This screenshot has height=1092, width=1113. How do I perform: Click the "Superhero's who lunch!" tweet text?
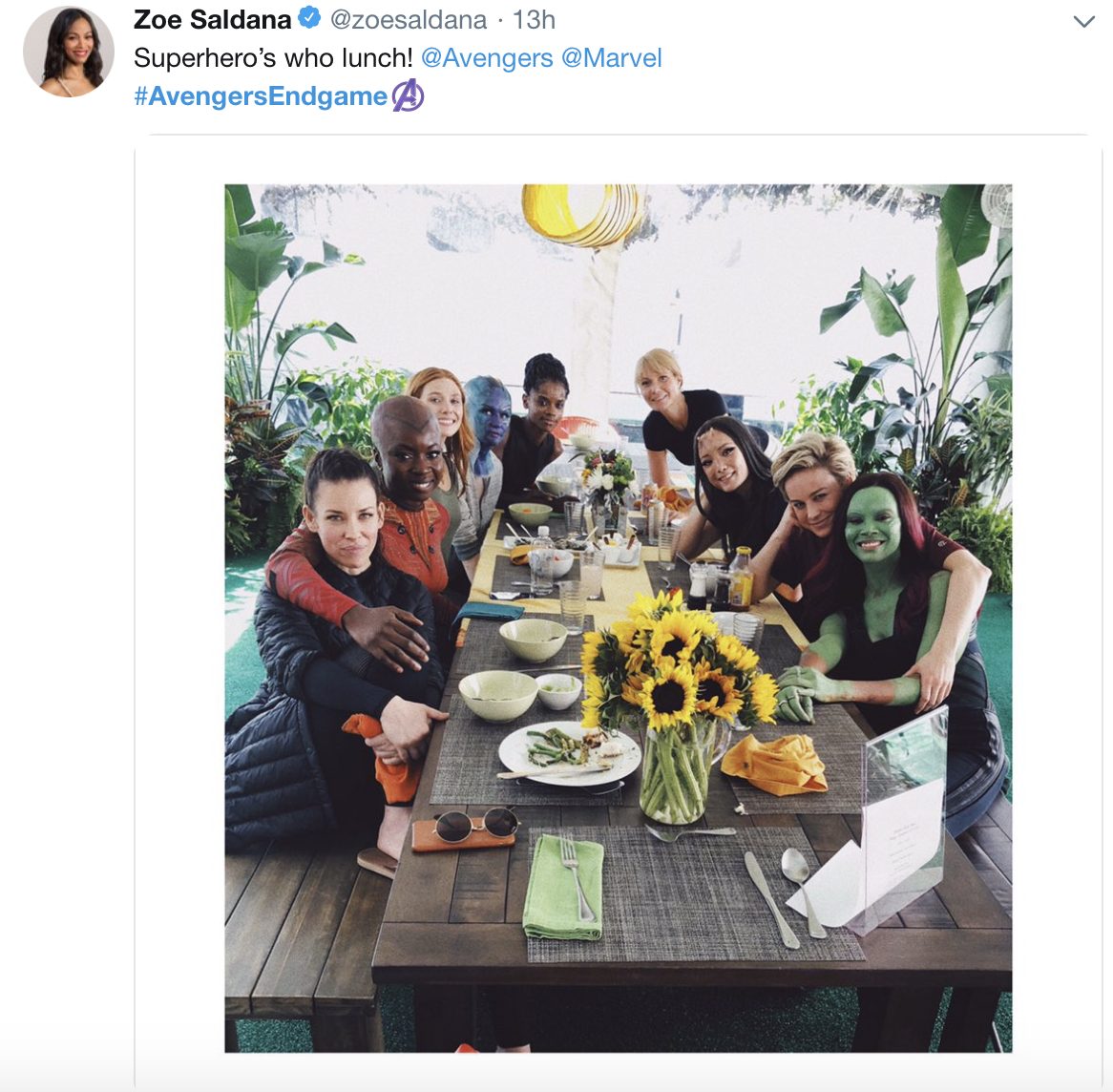point(273,58)
